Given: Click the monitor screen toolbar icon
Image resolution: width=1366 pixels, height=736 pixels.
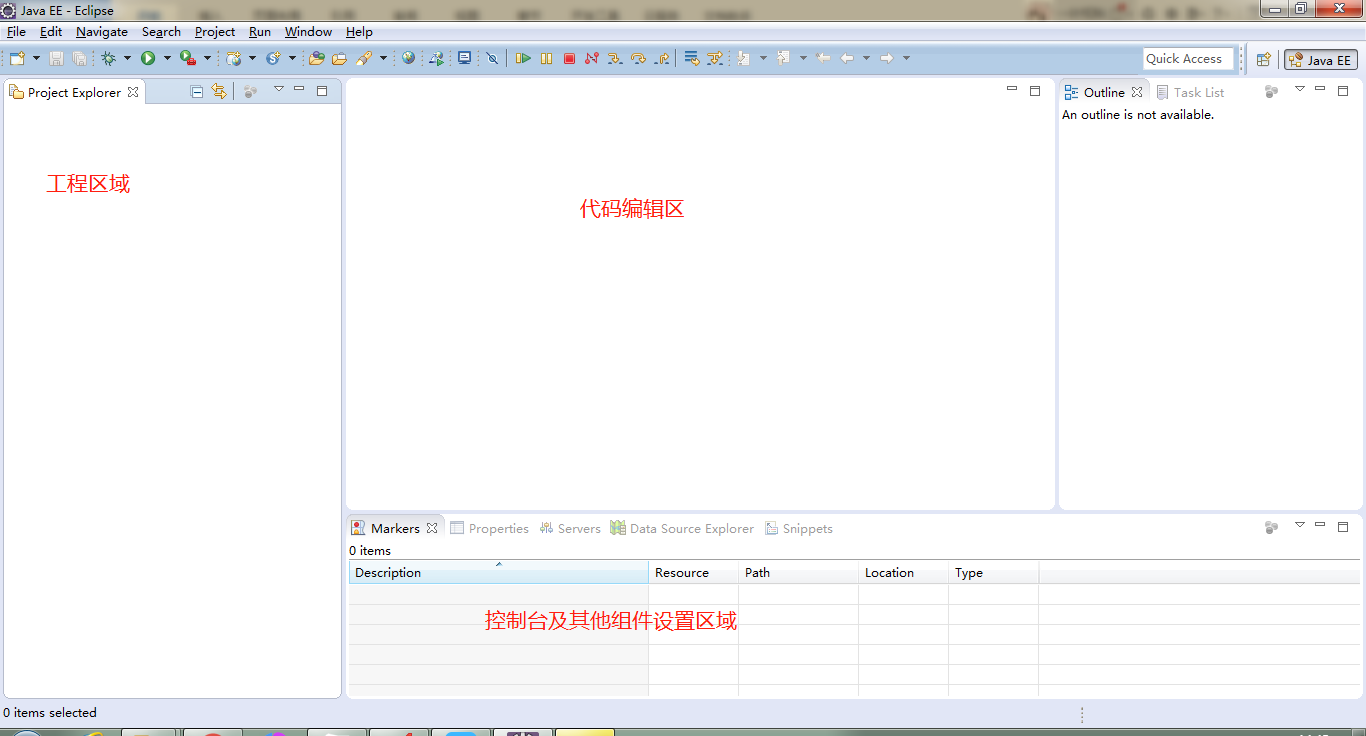Looking at the screenshot, I should [x=465, y=58].
